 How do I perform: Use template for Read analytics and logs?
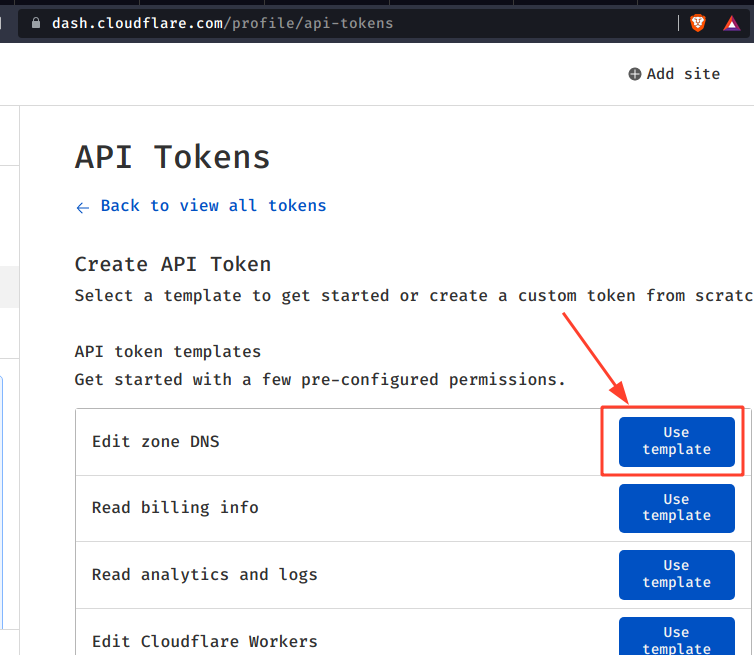pos(676,574)
